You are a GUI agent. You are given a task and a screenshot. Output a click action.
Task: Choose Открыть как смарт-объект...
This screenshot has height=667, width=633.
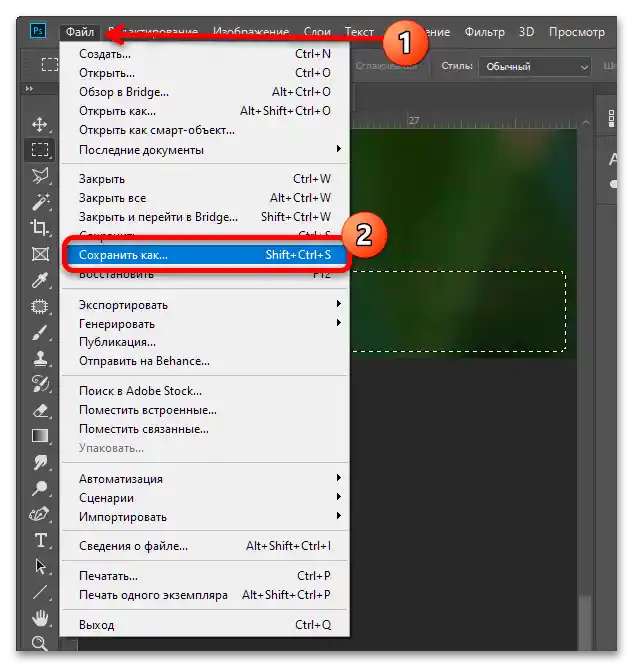coord(205,130)
